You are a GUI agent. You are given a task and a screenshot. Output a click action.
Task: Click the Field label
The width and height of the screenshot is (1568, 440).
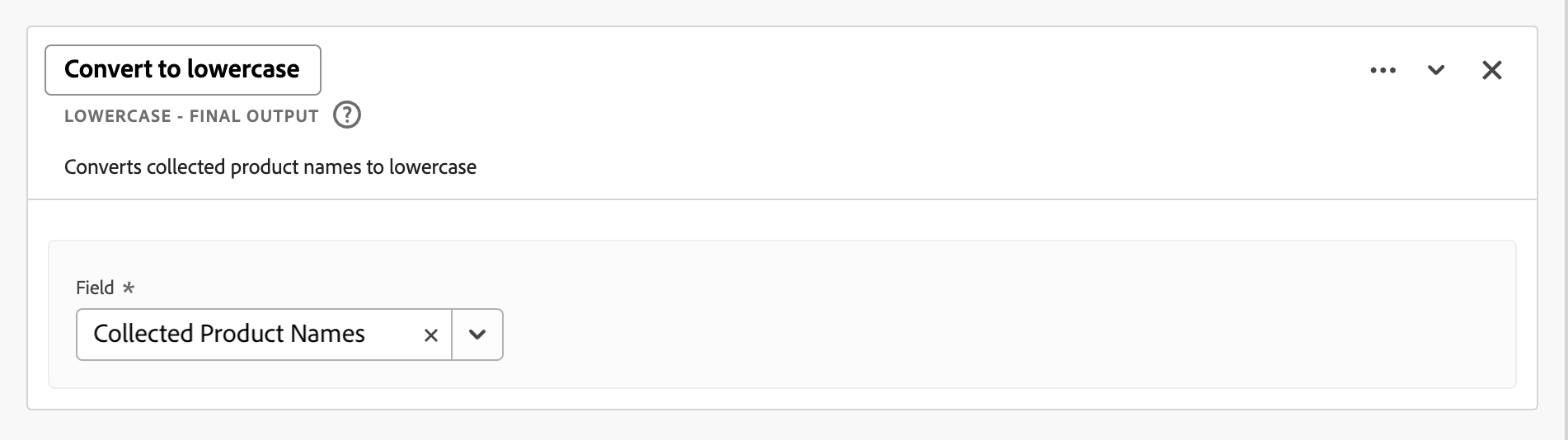tap(95, 288)
